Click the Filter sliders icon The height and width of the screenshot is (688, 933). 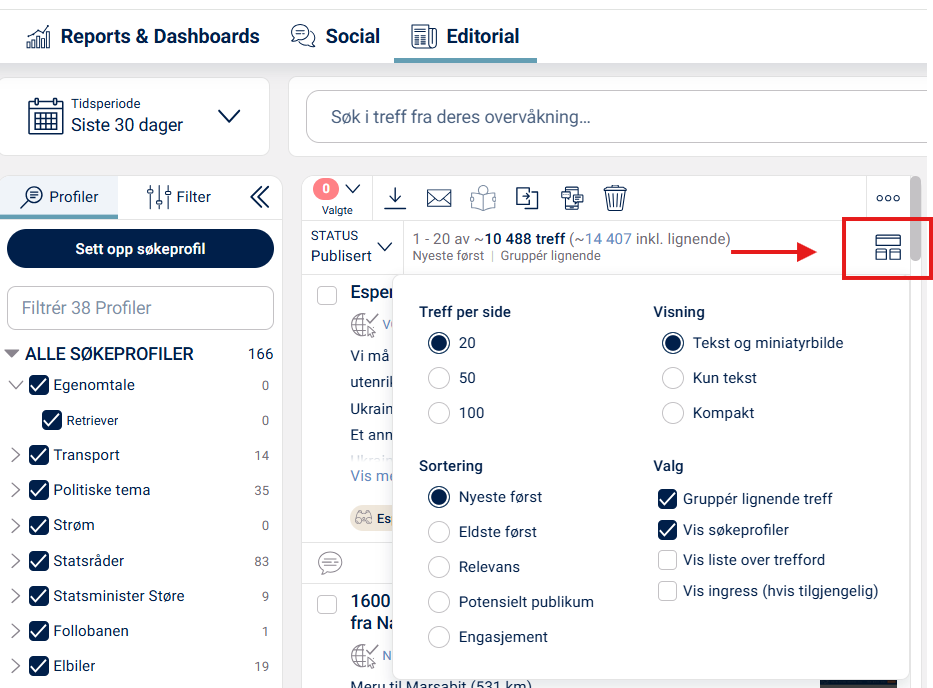pos(159,197)
